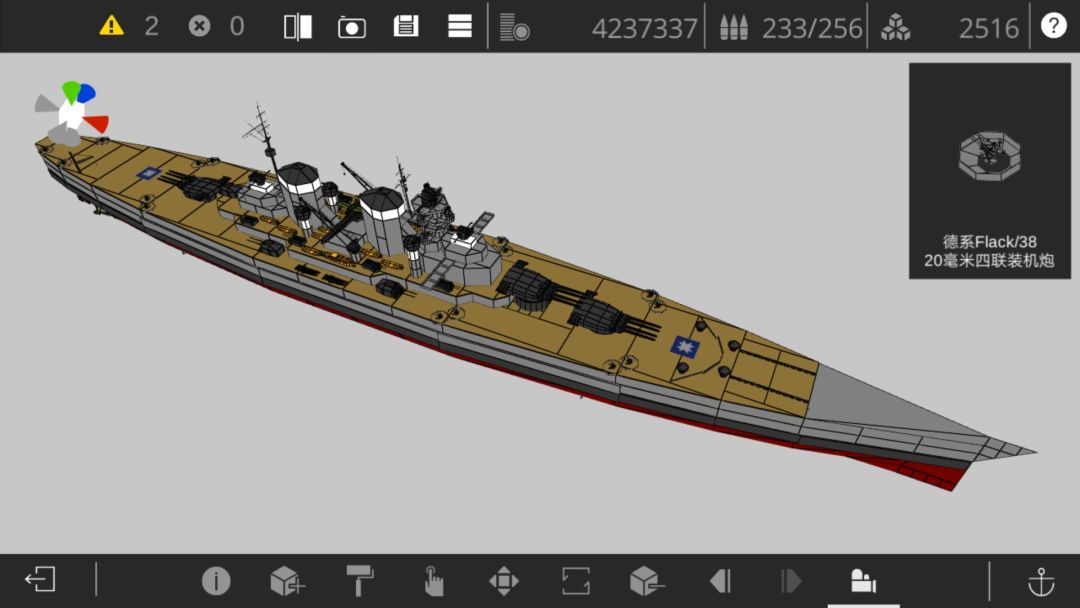1080x608 pixels.
Task: Click the block count 2516
Action: 988,28
